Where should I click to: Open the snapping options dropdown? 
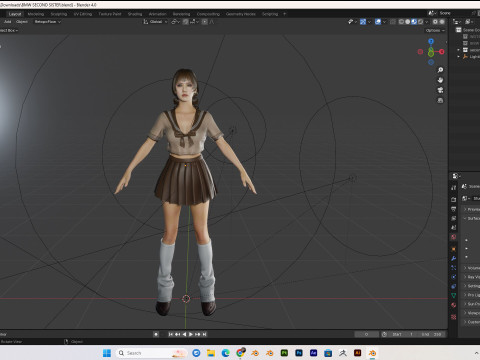[x=194, y=22]
